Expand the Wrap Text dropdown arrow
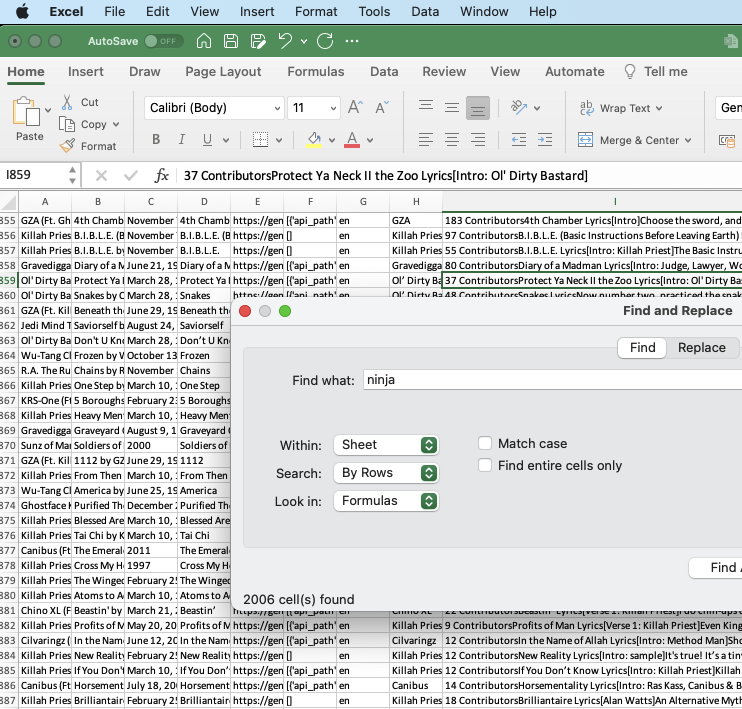Screen dimensions: 742x709 (659, 108)
